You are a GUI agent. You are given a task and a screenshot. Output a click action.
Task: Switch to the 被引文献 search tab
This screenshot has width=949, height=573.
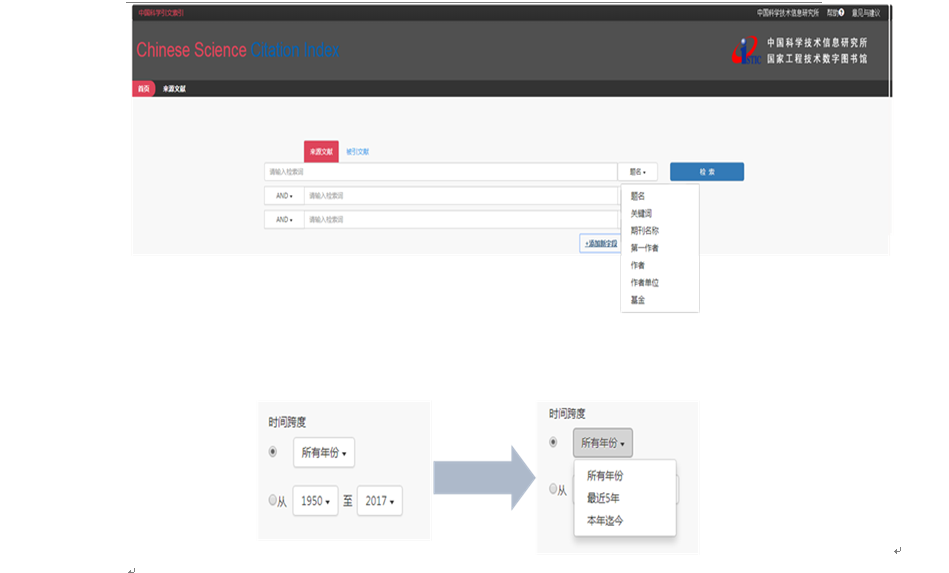(x=358, y=152)
